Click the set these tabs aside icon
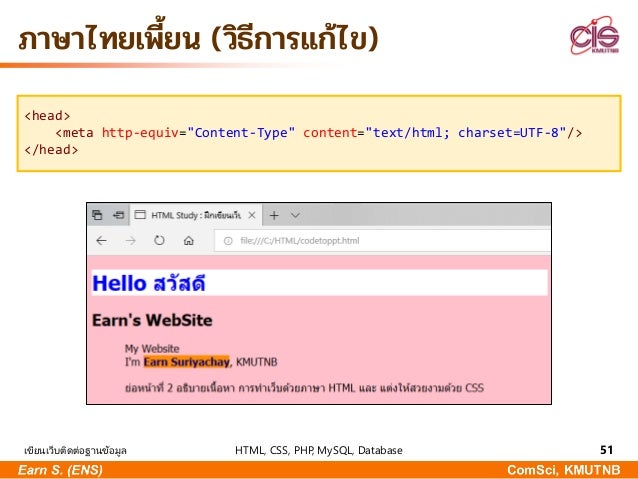The image size is (638, 479). 118,215
